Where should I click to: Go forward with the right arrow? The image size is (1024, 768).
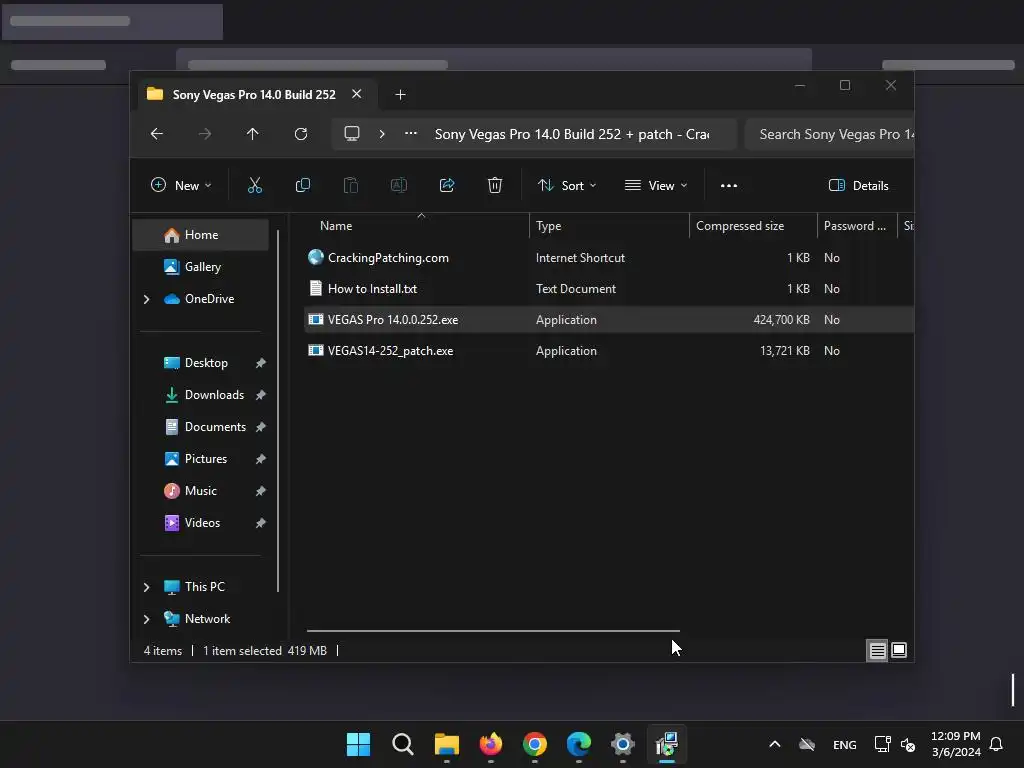[x=205, y=134]
